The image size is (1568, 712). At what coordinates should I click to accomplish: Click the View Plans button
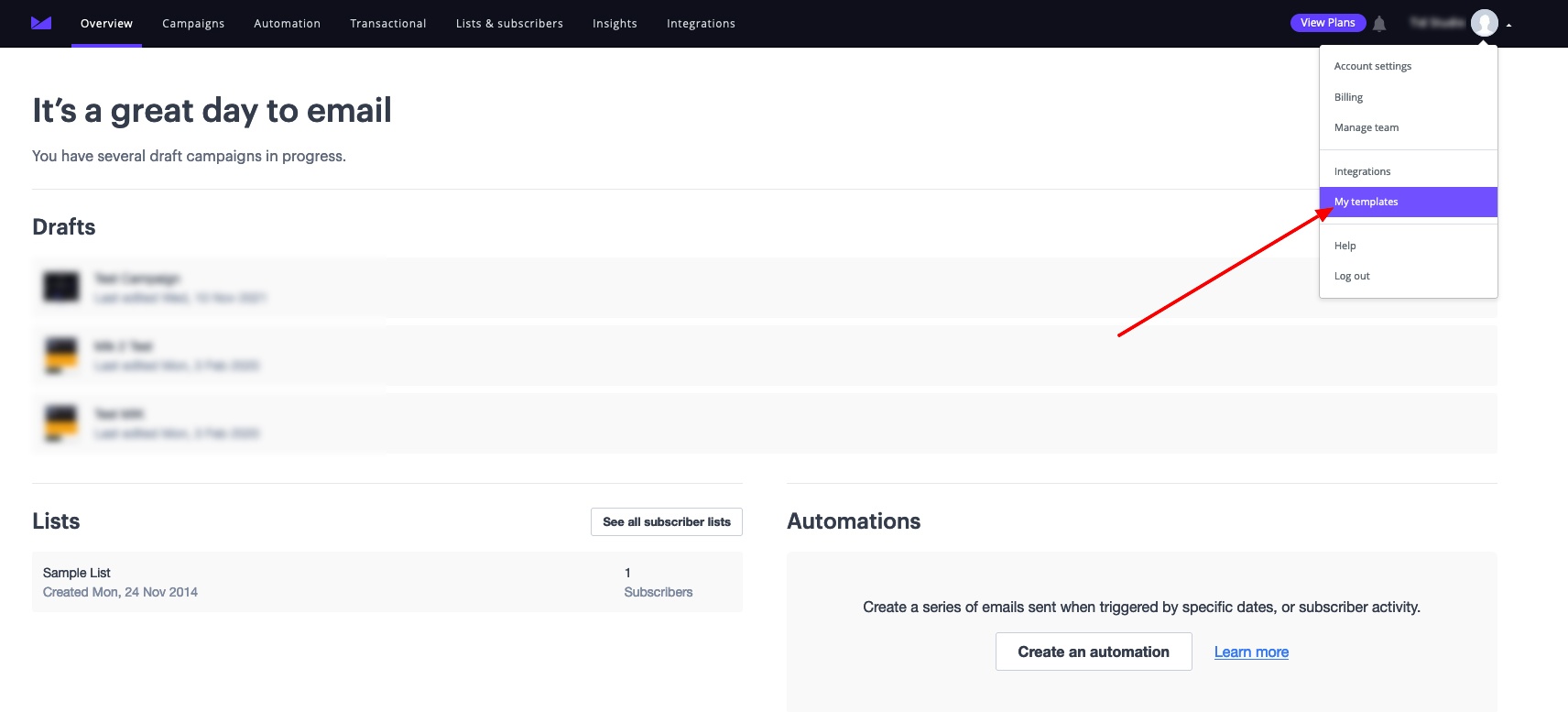[x=1328, y=23]
